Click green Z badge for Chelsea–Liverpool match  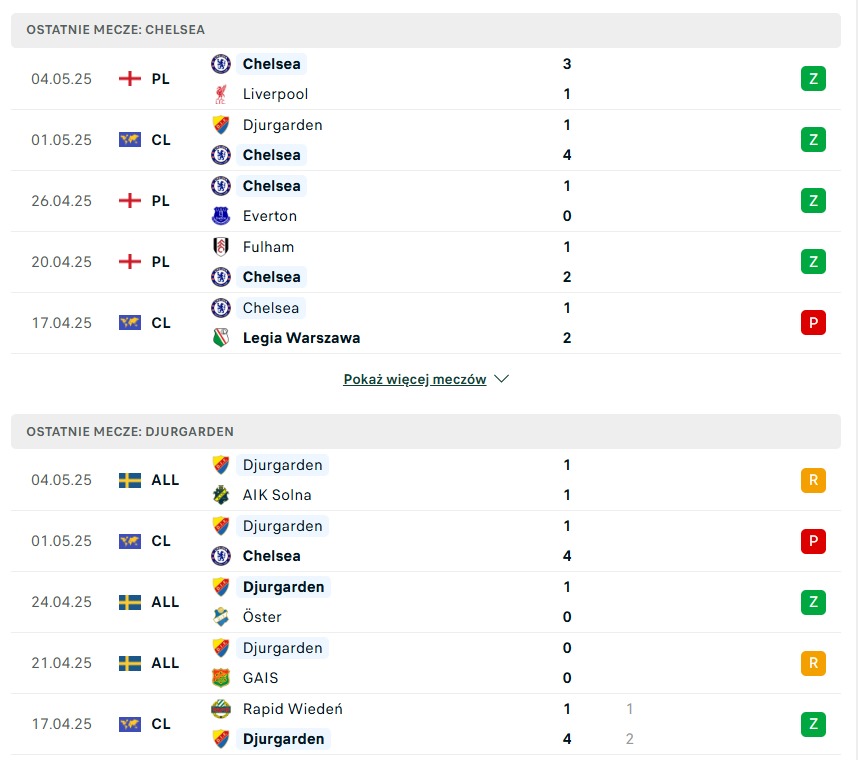click(813, 79)
